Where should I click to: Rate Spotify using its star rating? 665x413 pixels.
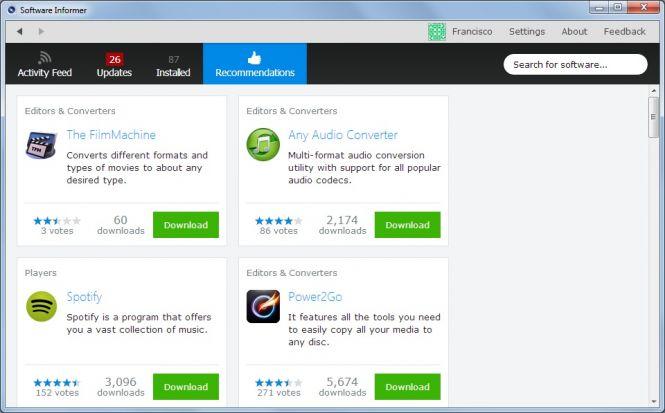click(x=57, y=383)
